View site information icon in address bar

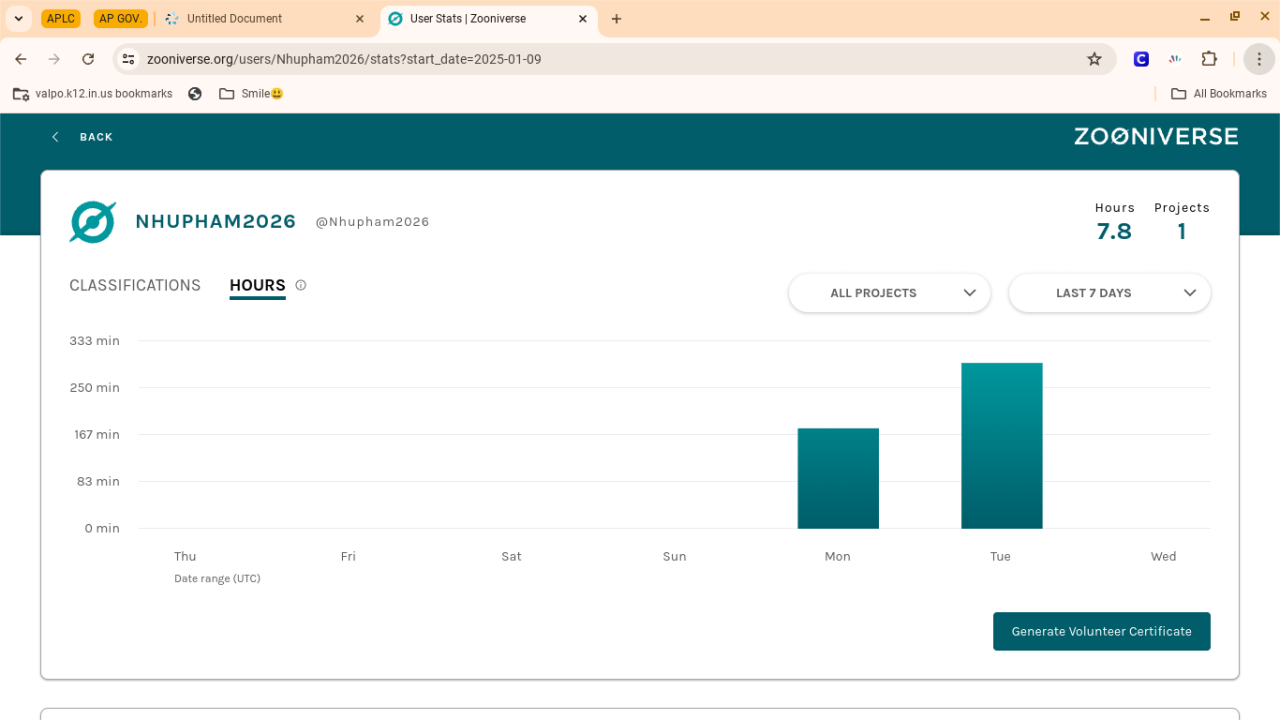pos(128,59)
